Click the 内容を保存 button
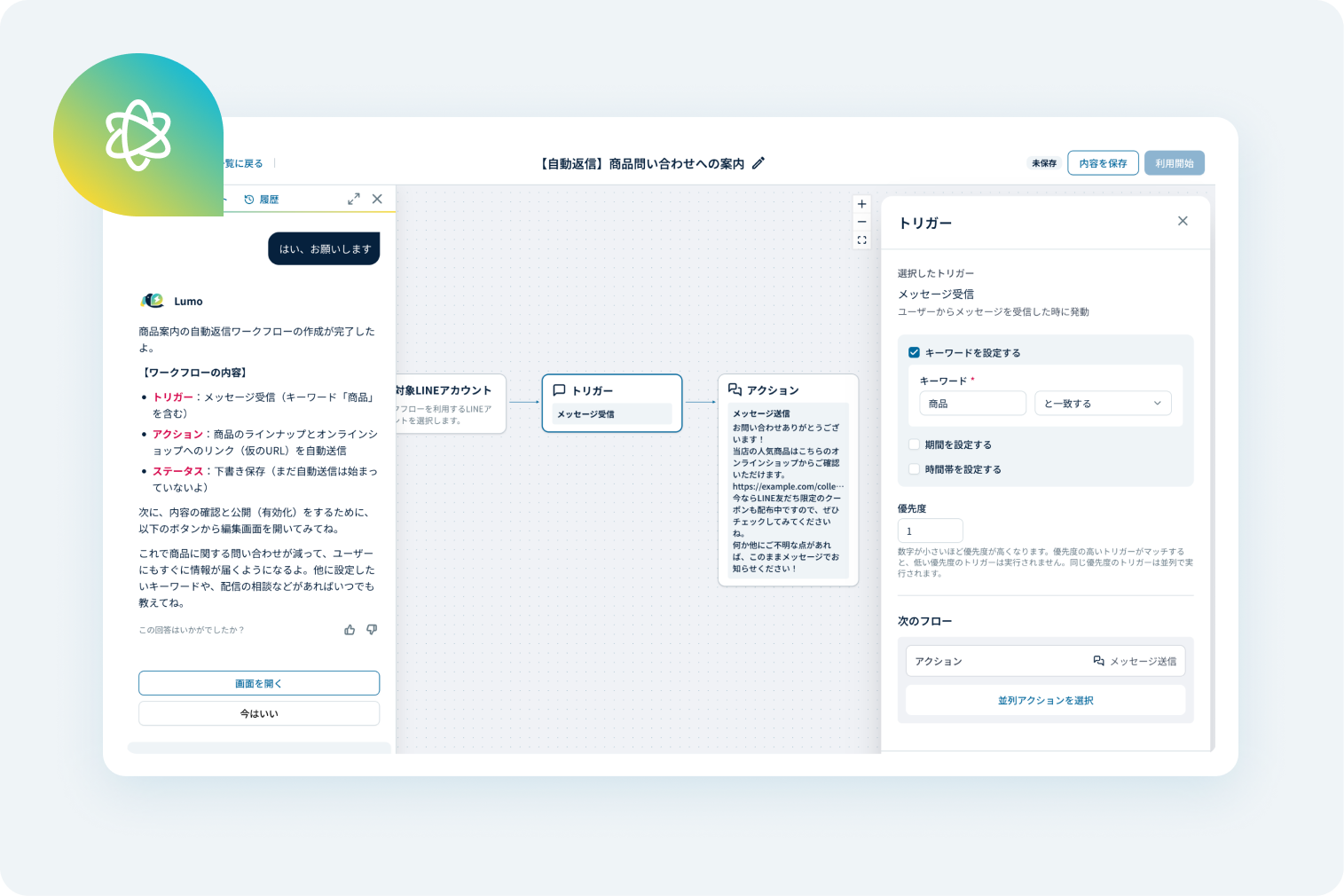Screen dimensions: 1344x896 (1103, 163)
